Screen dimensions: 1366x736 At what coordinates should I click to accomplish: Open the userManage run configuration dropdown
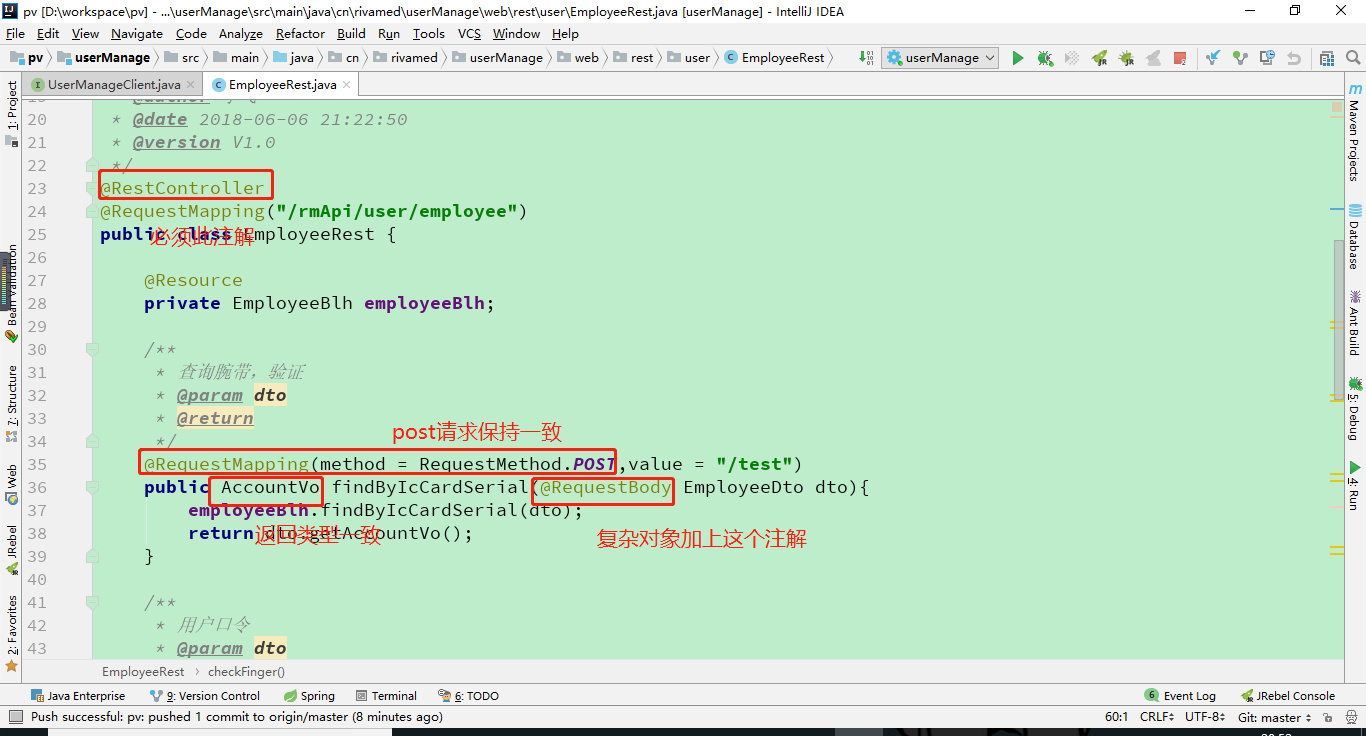point(942,58)
